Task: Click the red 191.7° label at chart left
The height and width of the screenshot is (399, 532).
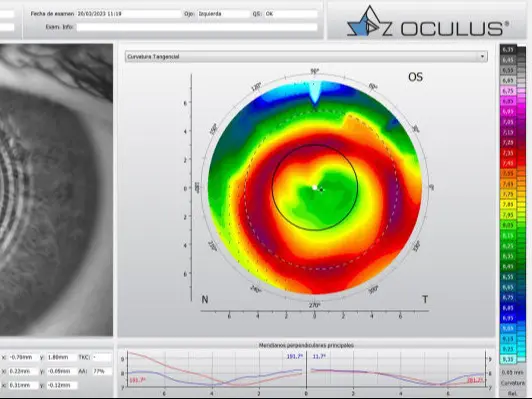Action: tap(137, 380)
